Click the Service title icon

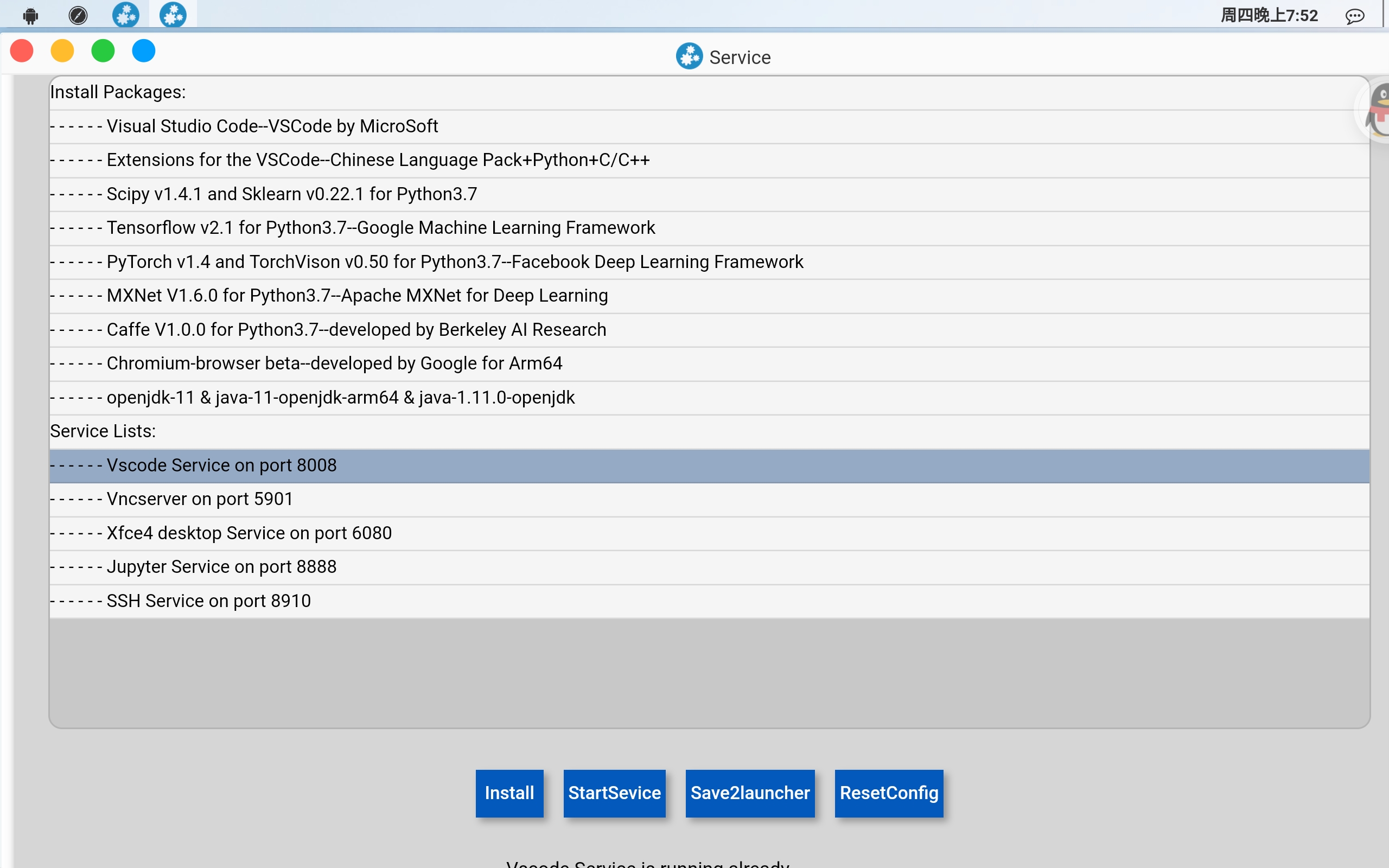(689, 56)
